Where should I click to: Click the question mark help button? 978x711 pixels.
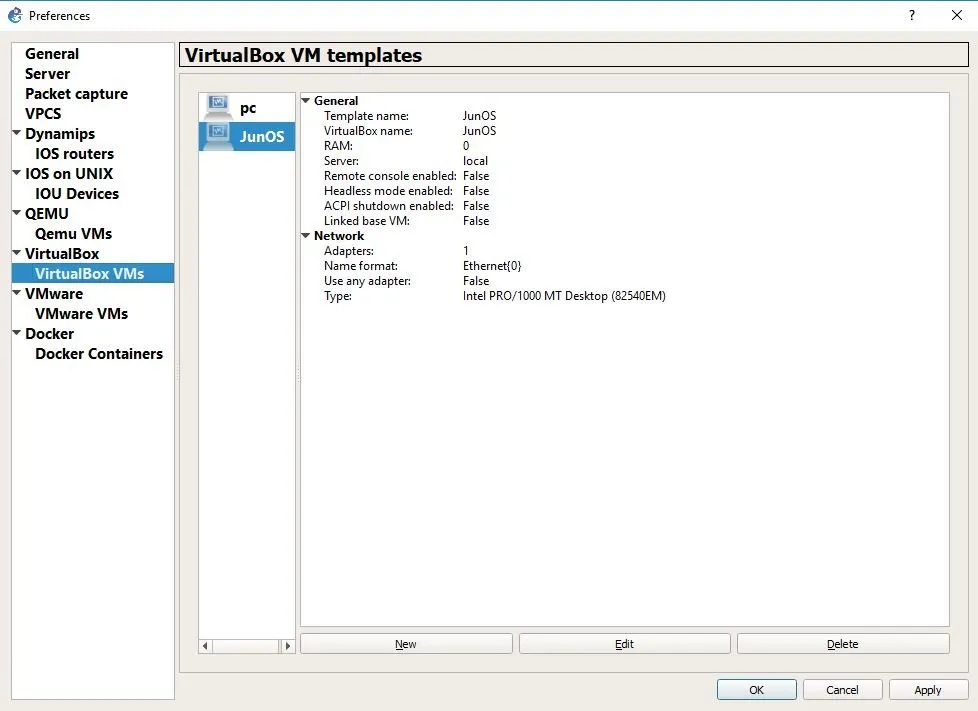coord(912,15)
